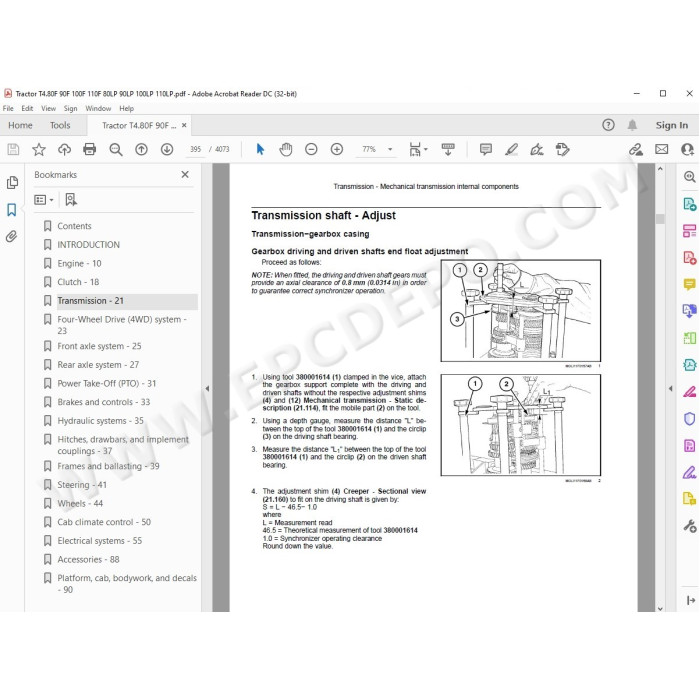The height and width of the screenshot is (700, 700).
Task: Switch to the Home tab
Action: click(x=20, y=125)
